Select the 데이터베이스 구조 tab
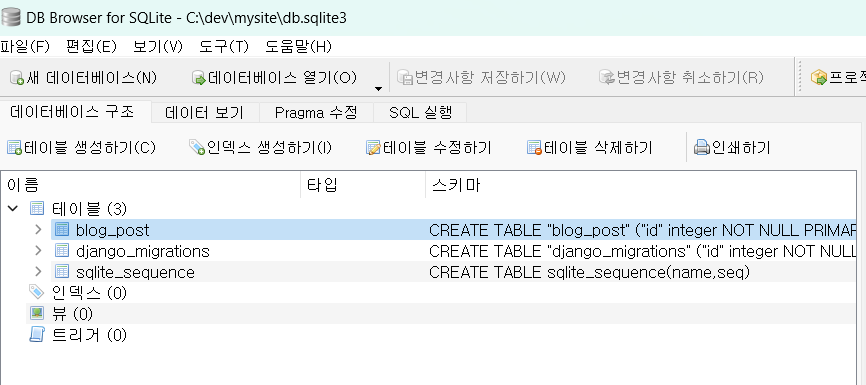866x385 pixels. 72,112
